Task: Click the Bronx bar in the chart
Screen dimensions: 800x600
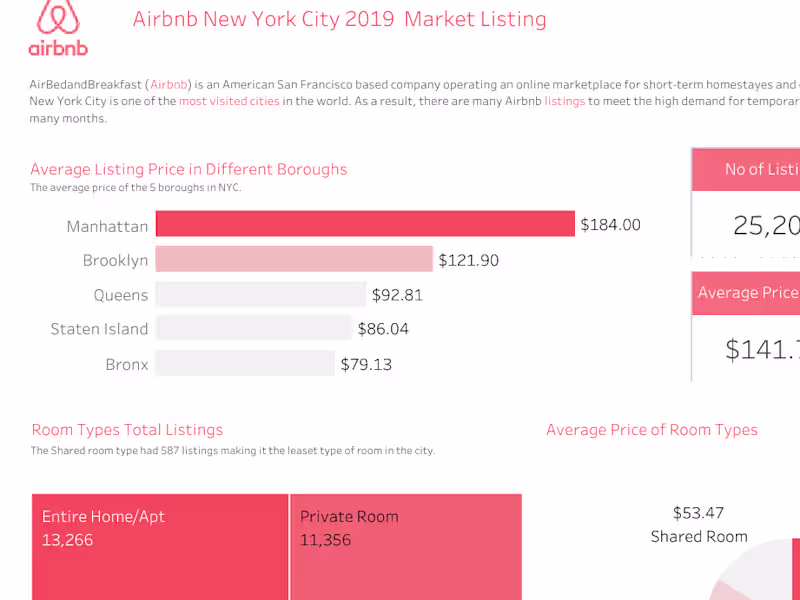Action: click(x=244, y=364)
